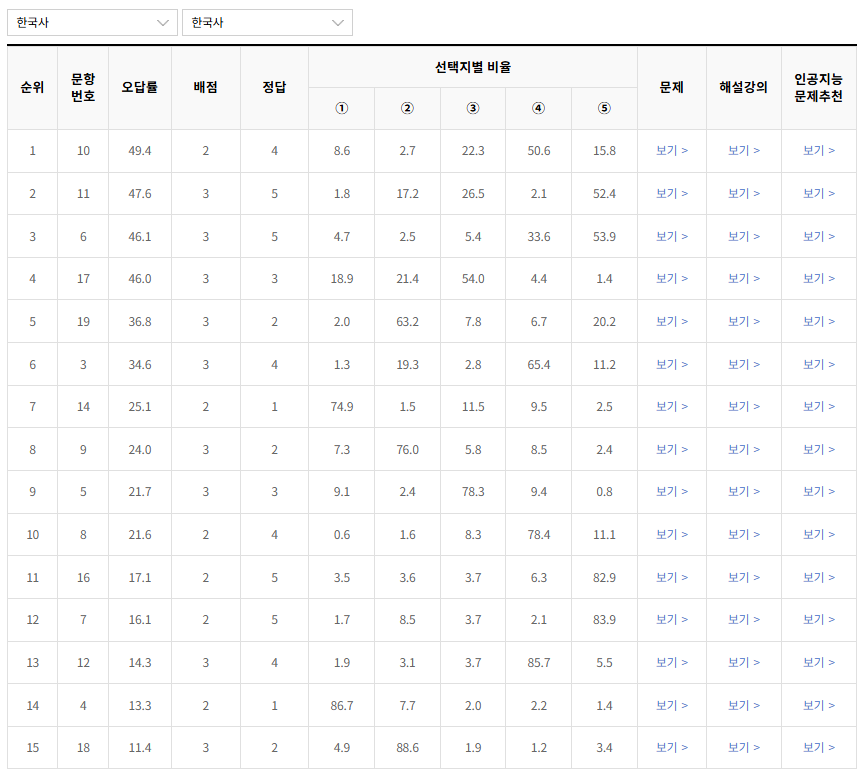View the 문제 for rank 1 question 10
This screenshot has width=865, height=774.
click(671, 151)
